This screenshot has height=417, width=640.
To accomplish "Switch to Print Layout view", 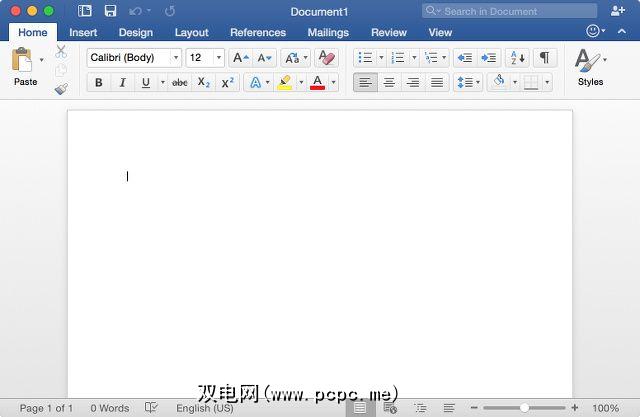I will 360,408.
